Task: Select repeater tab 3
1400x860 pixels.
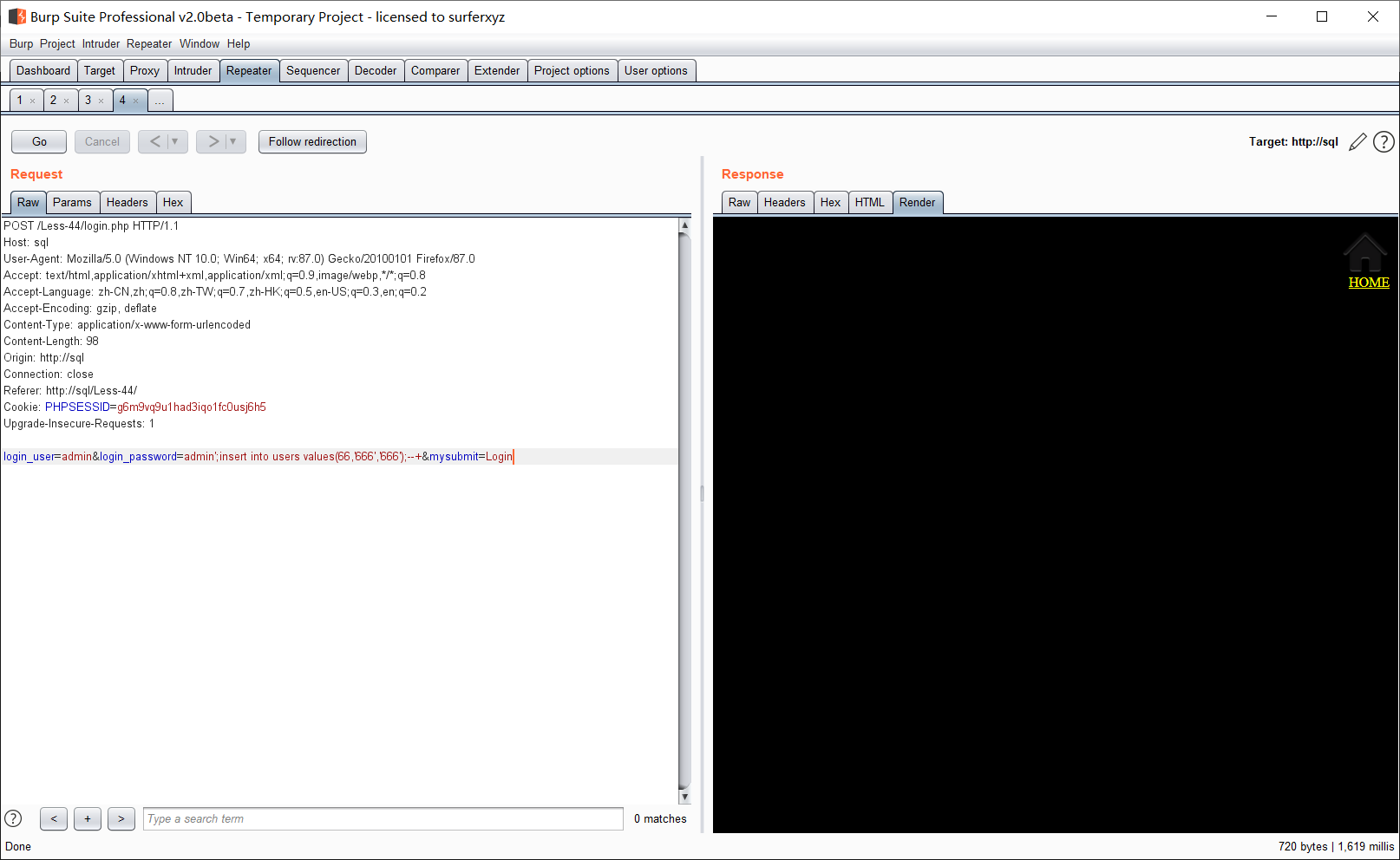Action: tap(88, 101)
